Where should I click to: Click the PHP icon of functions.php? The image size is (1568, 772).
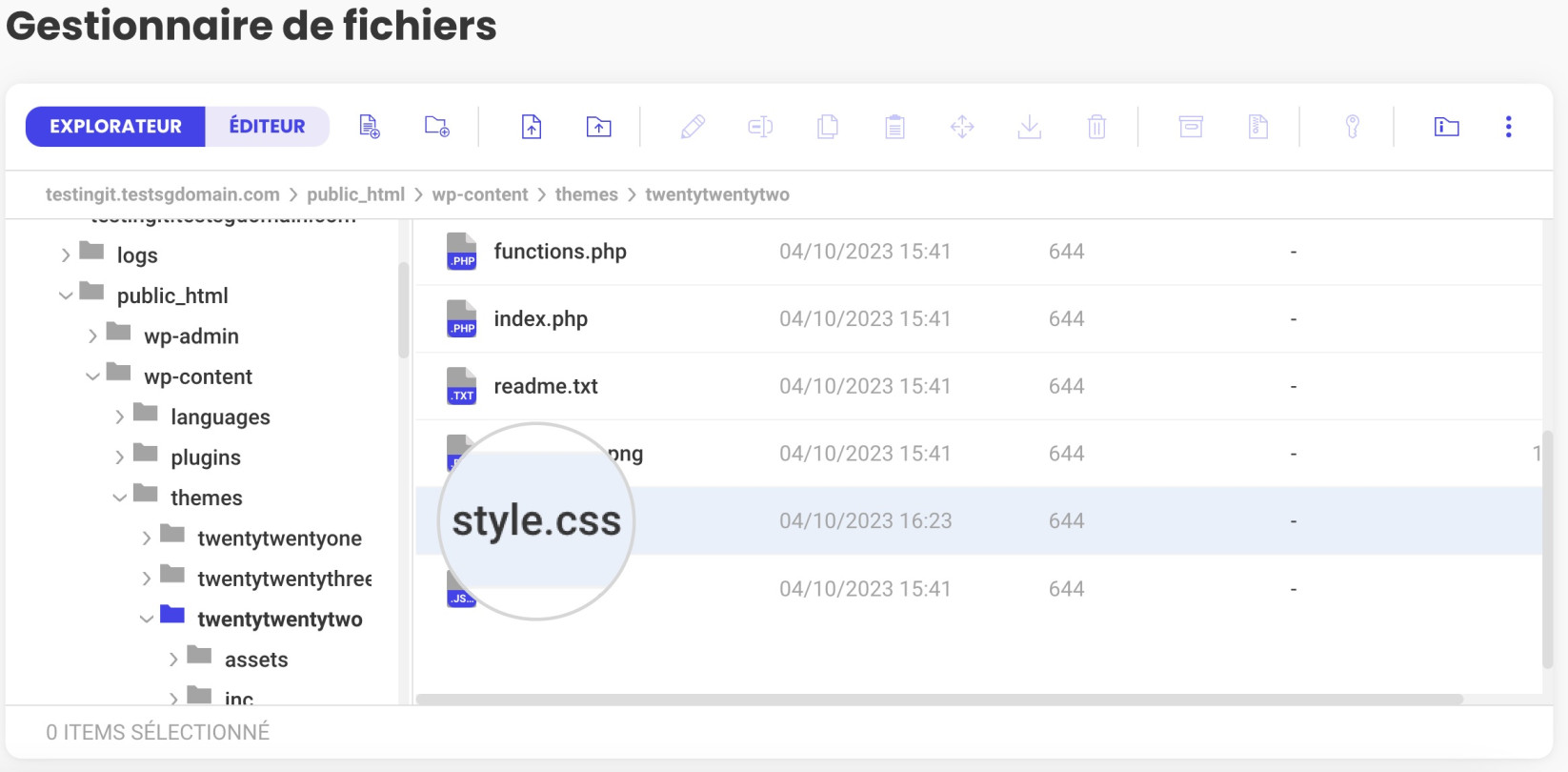[462, 252]
